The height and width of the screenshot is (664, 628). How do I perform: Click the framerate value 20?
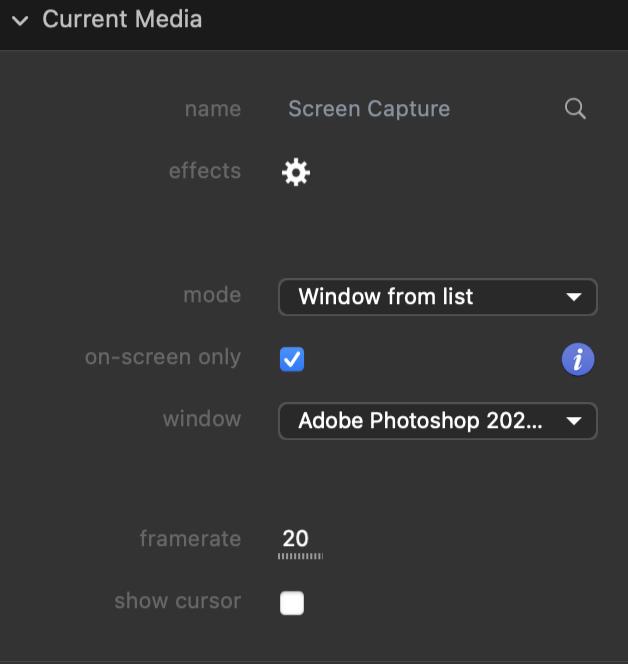tap(295, 538)
